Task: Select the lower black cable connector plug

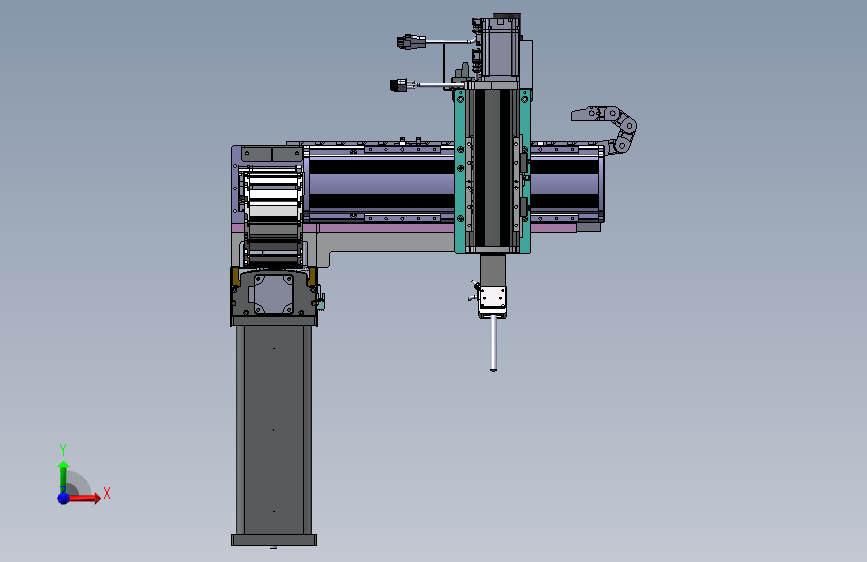Action: click(x=399, y=85)
